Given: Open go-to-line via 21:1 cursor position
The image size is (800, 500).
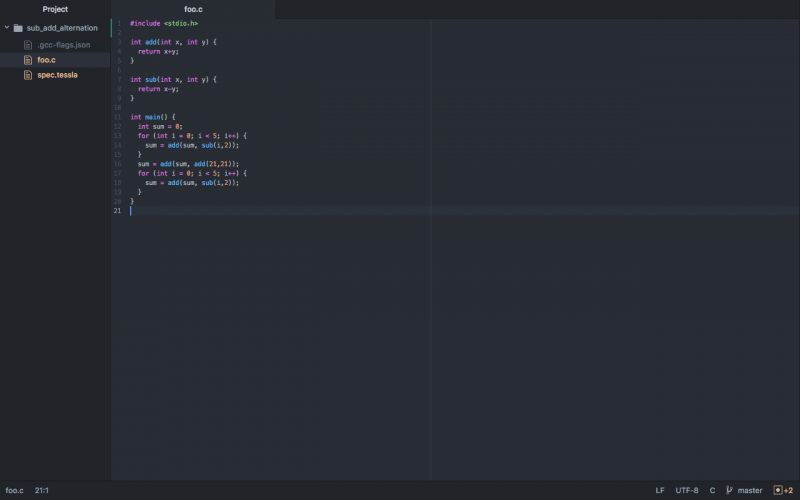Looking at the screenshot, I should (43, 491).
